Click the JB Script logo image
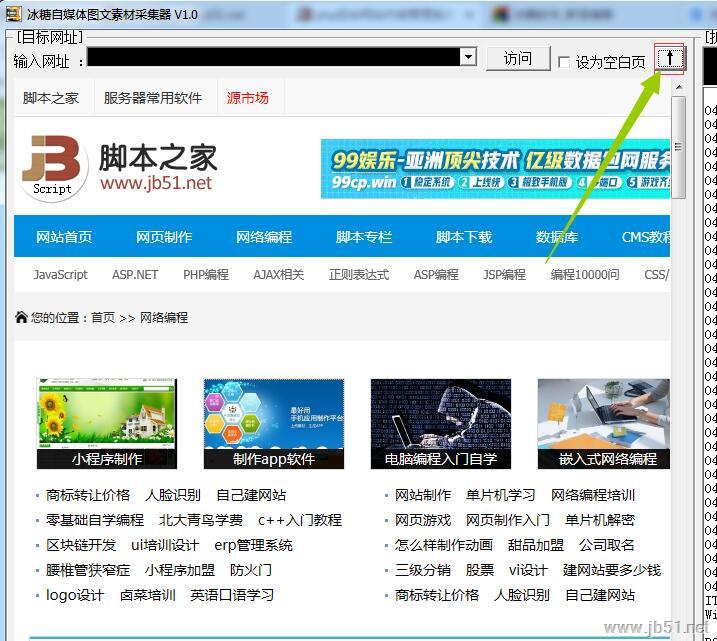 pyautogui.click(x=54, y=167)
